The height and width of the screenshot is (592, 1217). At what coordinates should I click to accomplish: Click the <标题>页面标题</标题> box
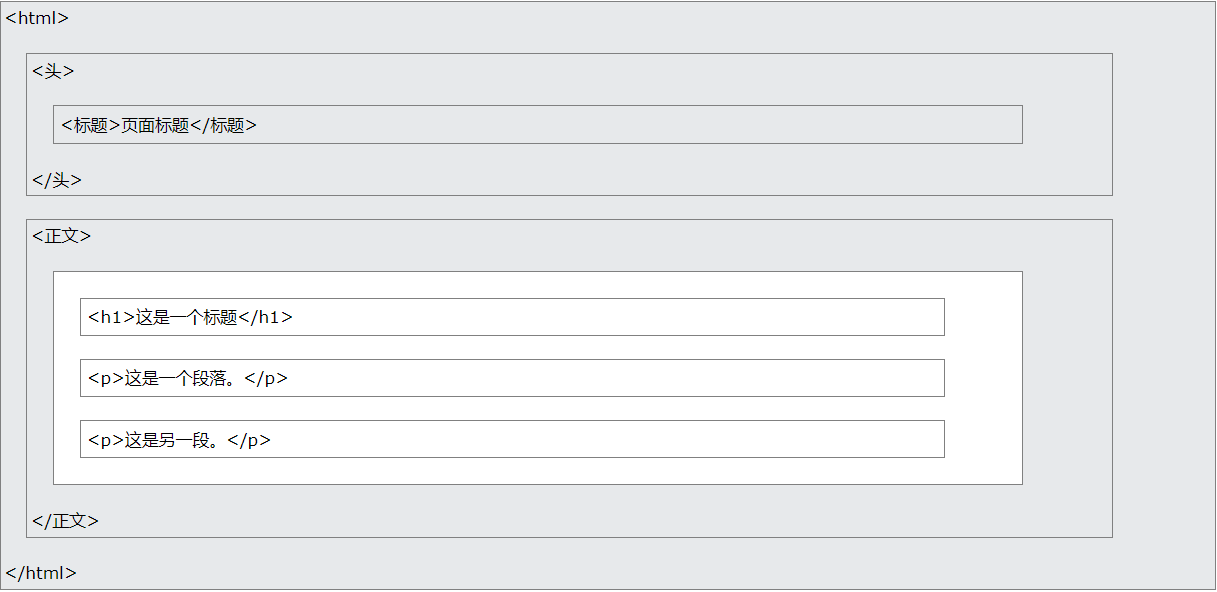pos(538,125)
